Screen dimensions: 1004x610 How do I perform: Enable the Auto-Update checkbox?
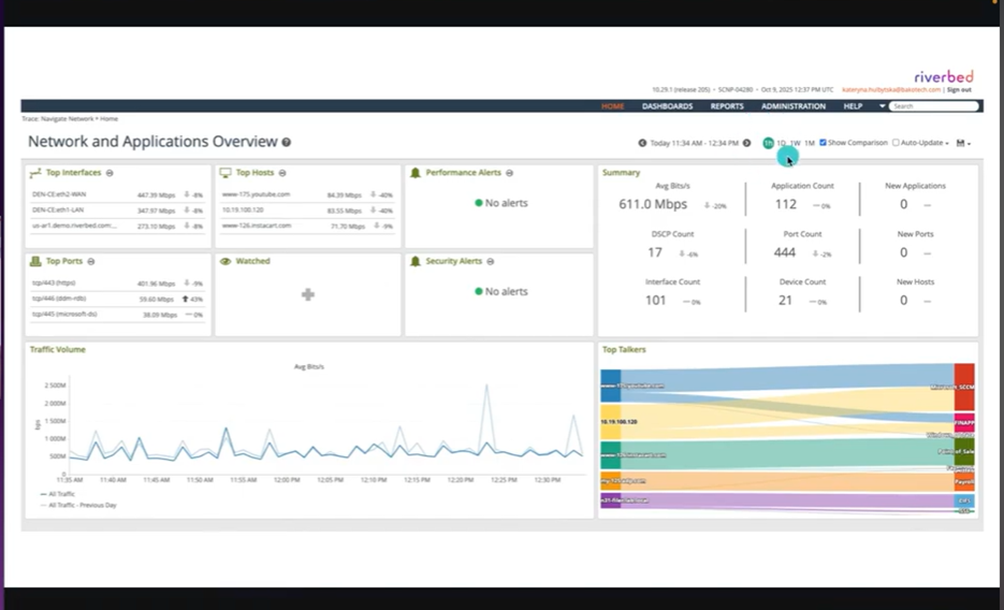click(x=896, y=143)
